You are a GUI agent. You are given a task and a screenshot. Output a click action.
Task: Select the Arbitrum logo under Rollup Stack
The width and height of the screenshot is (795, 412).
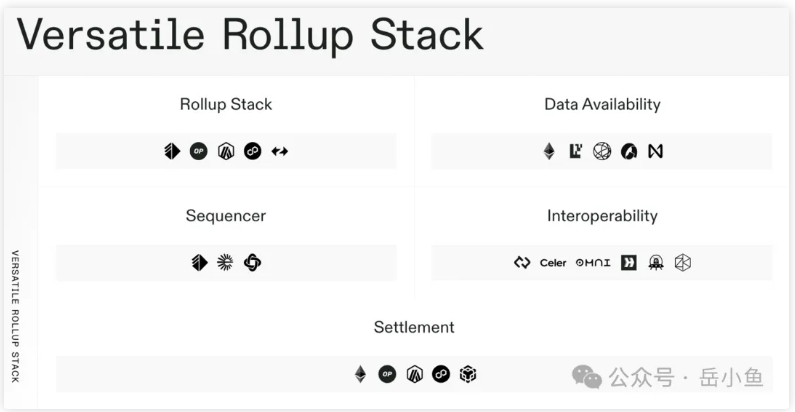coord(226,151)
